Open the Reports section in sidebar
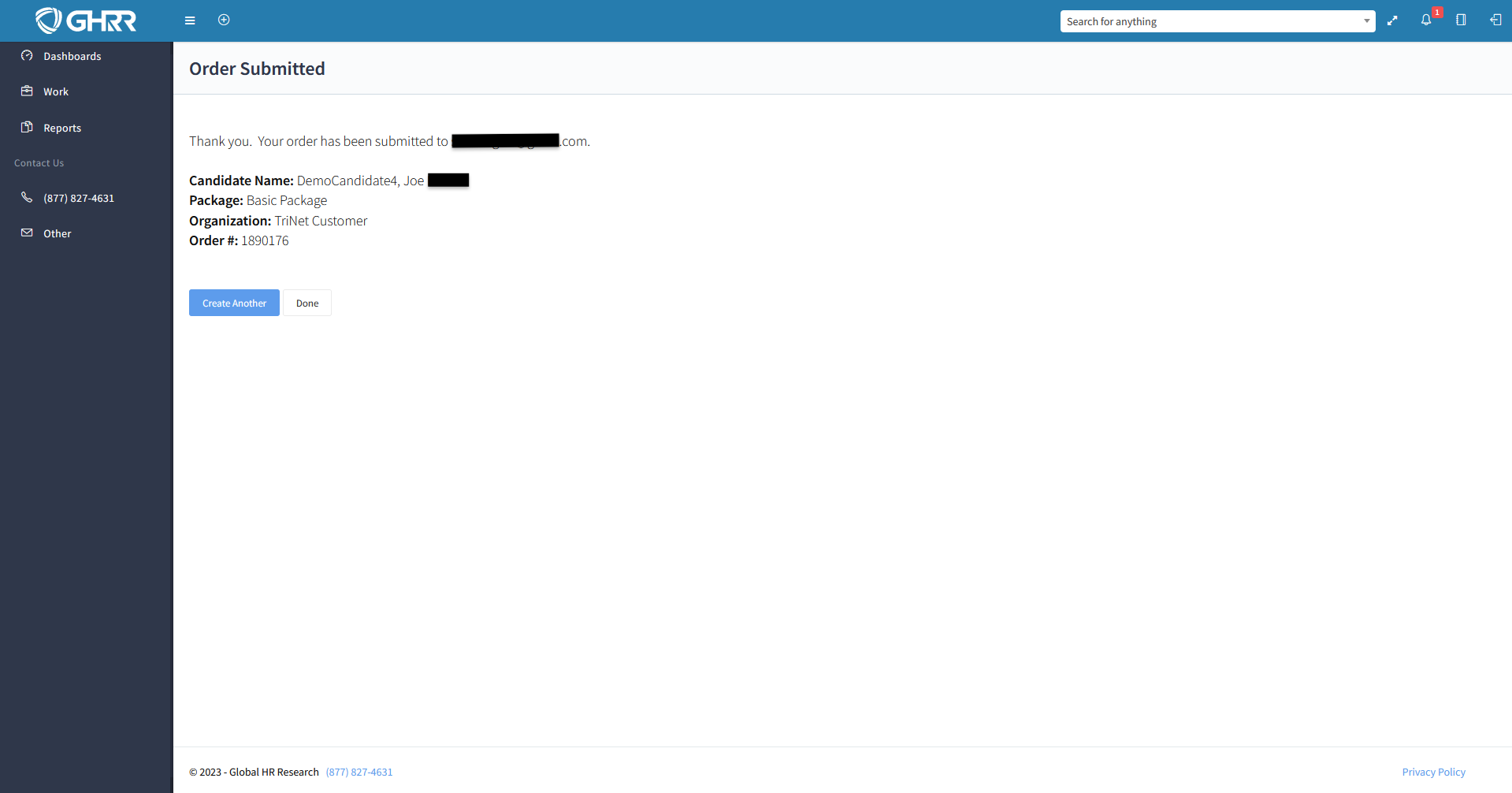 pos(62,128)
